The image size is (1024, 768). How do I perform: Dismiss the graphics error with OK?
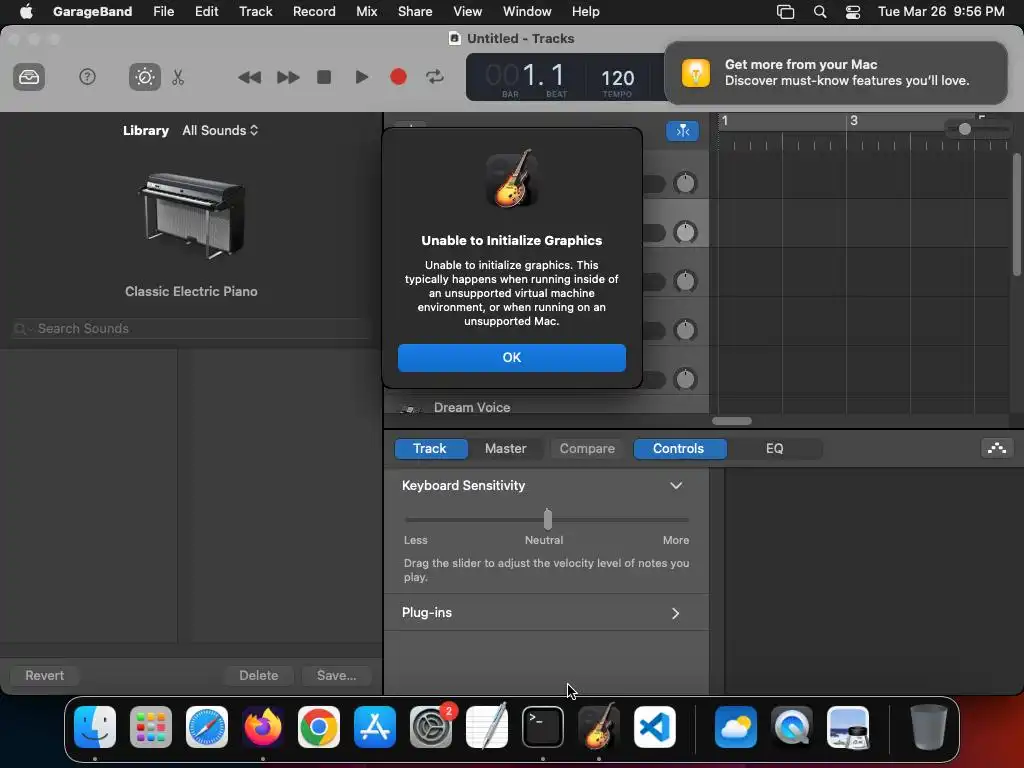click(x=511, y=357)
